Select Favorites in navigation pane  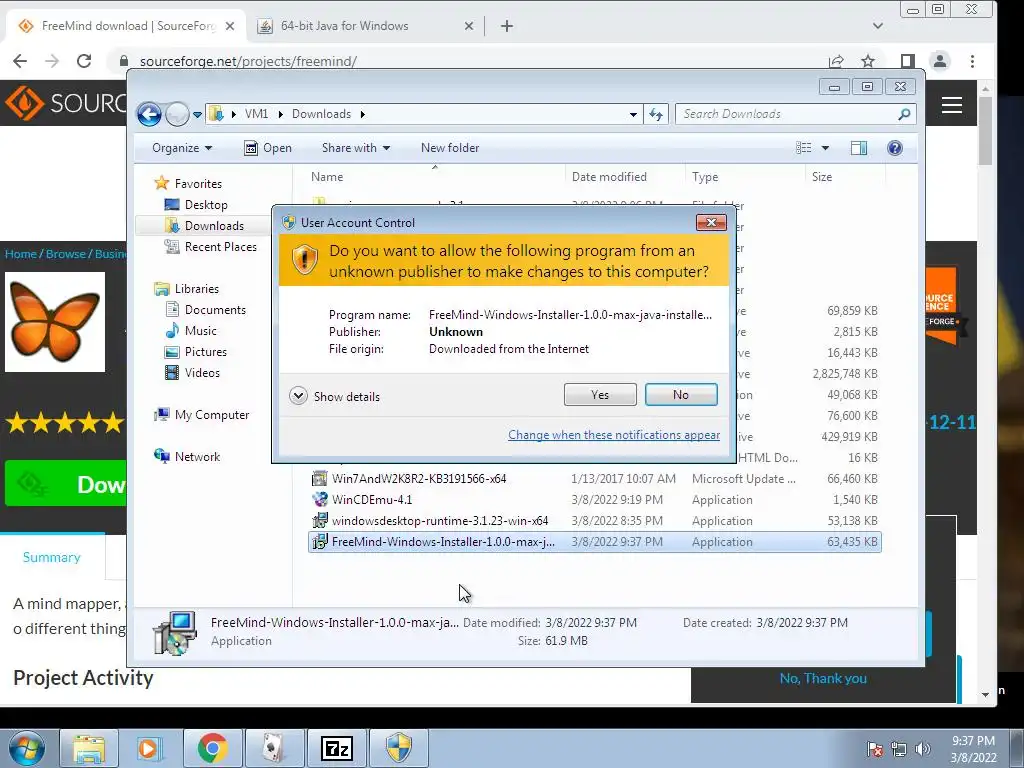(x=188, y=184)
